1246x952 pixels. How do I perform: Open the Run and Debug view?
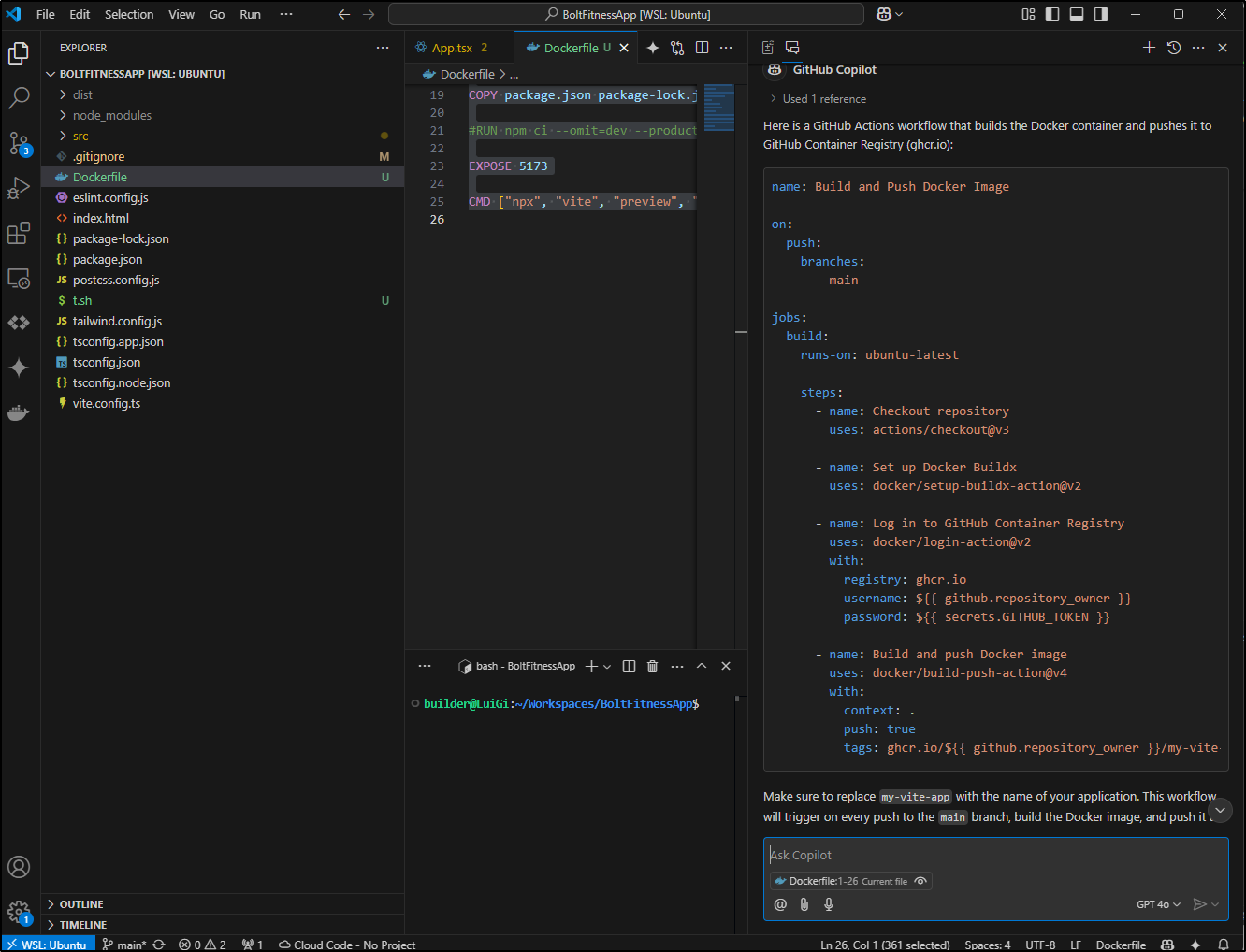click(19, 188)
